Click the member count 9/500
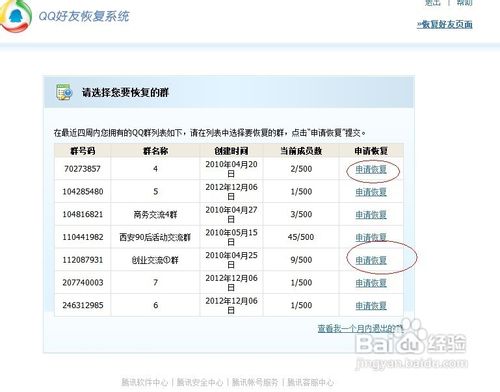 click(x=301, y=260)
